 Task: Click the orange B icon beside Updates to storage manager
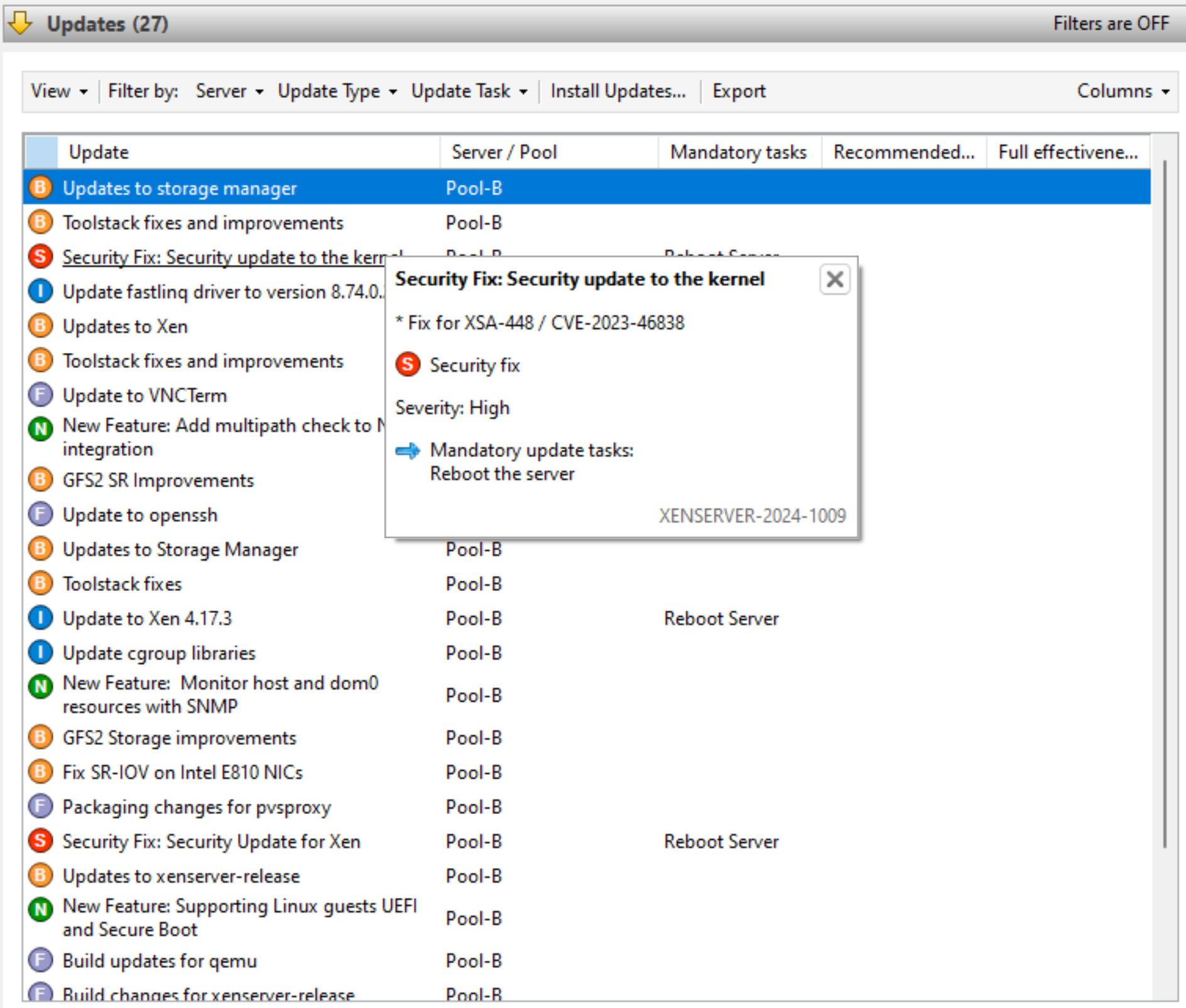pyautogui.click(x=40, y=187)
